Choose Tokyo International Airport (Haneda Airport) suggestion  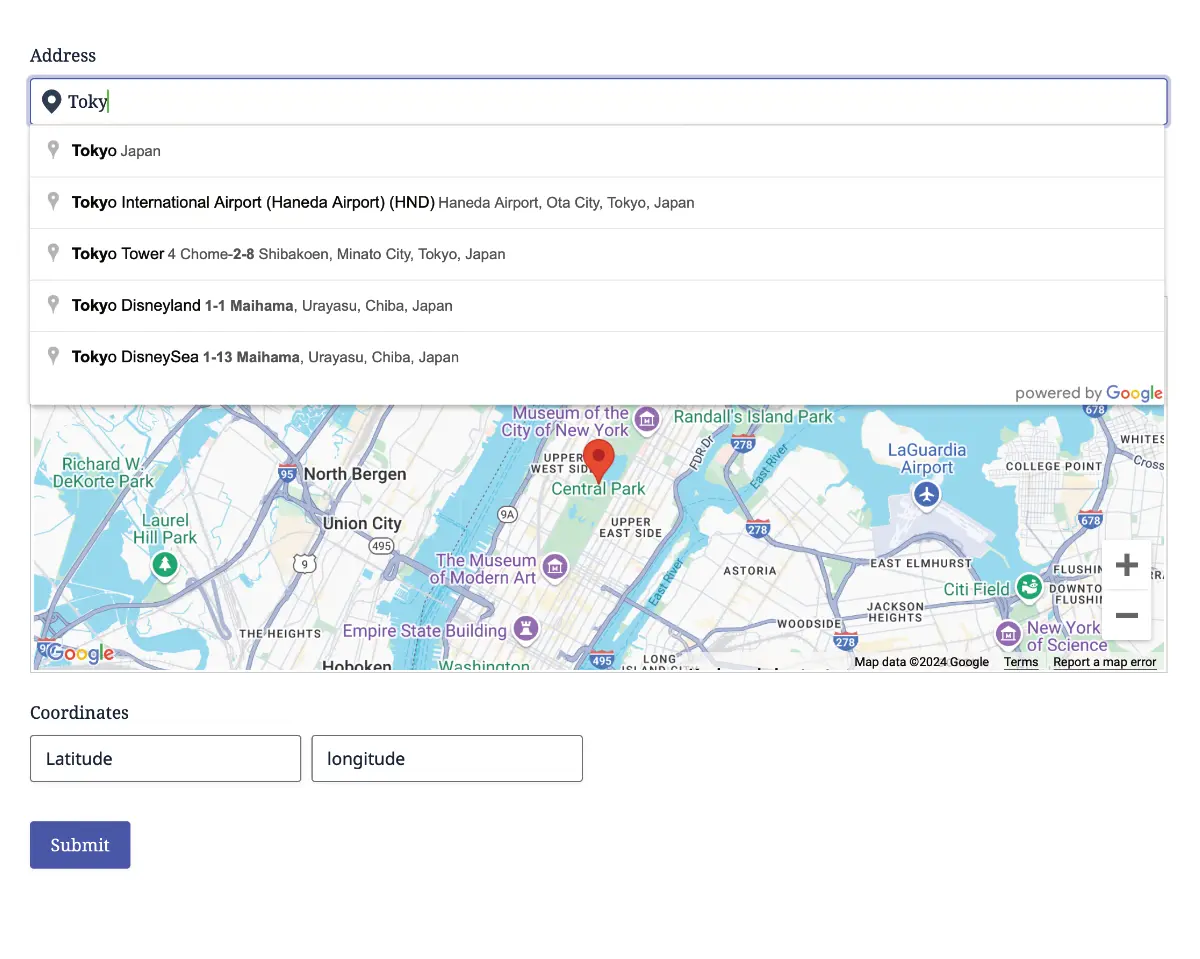click(597, 202)
